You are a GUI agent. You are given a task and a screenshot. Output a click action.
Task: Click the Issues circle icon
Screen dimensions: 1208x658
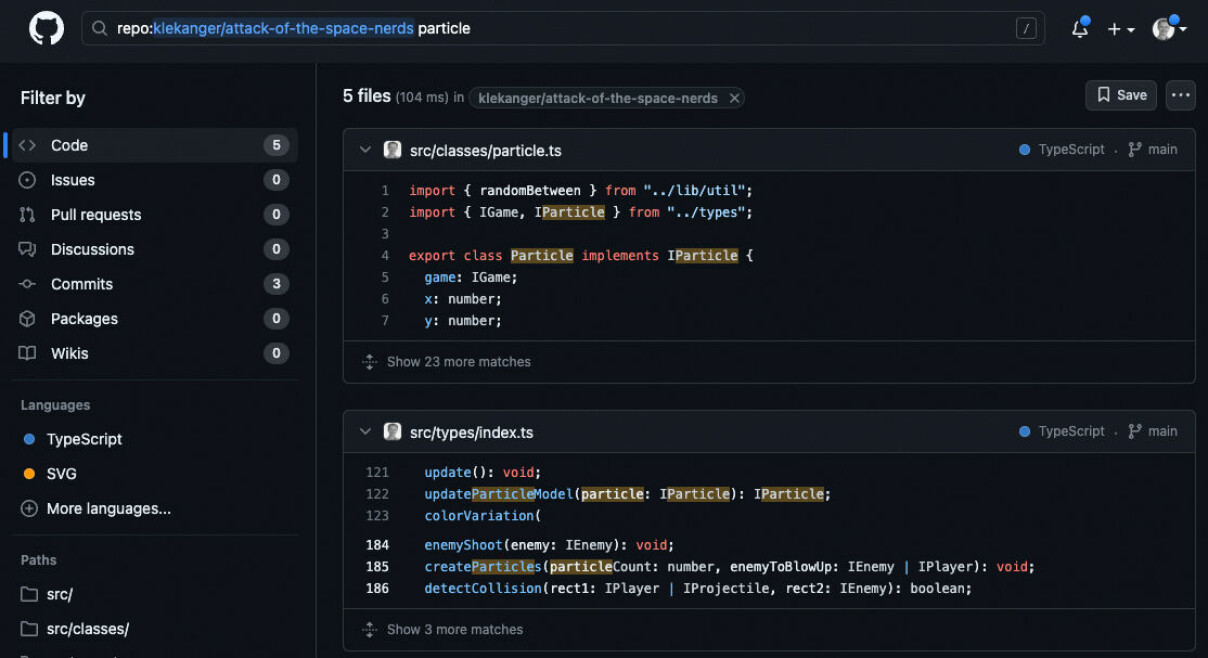(x=28, y=180)
